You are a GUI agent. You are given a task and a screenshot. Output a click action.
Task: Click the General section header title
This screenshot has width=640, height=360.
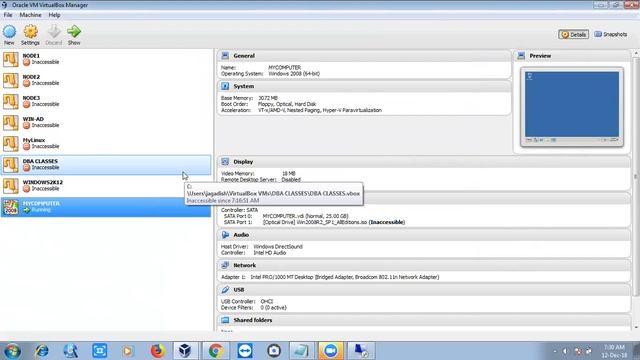pos(244,56)
